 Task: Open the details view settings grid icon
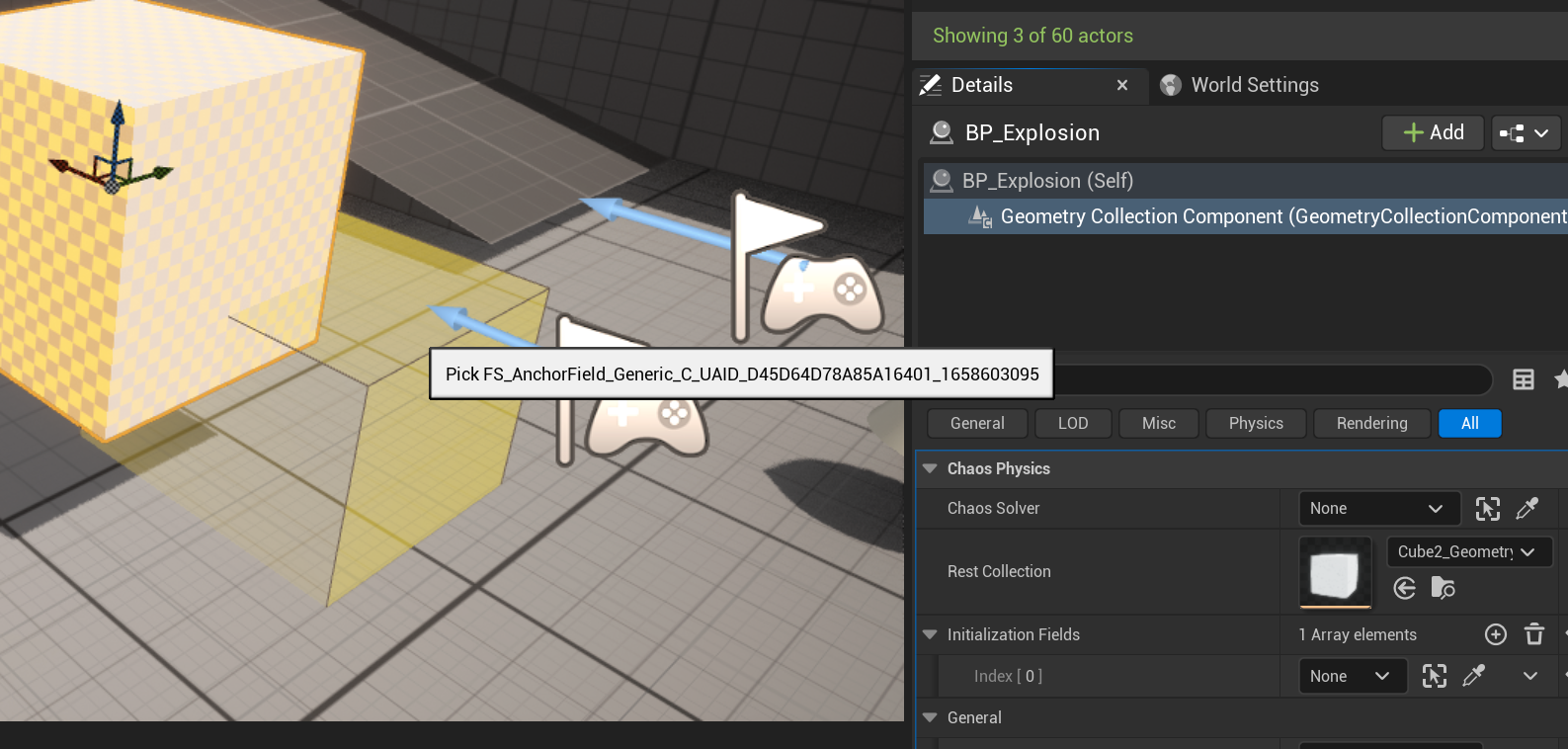pos(1524,379)
